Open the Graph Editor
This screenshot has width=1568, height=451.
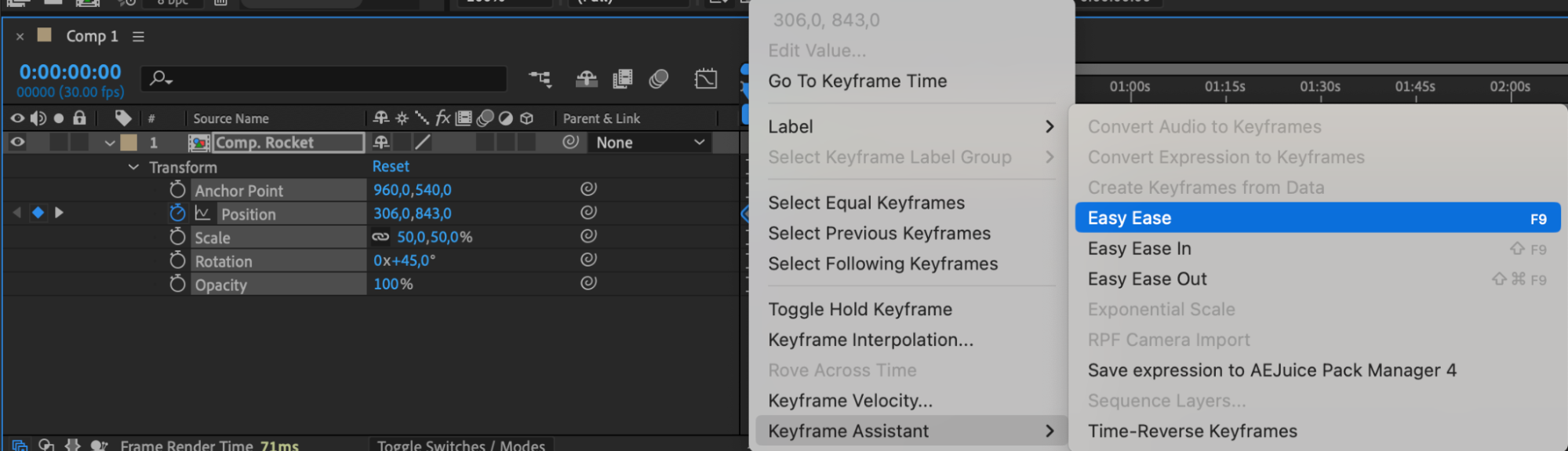point(705,78)
